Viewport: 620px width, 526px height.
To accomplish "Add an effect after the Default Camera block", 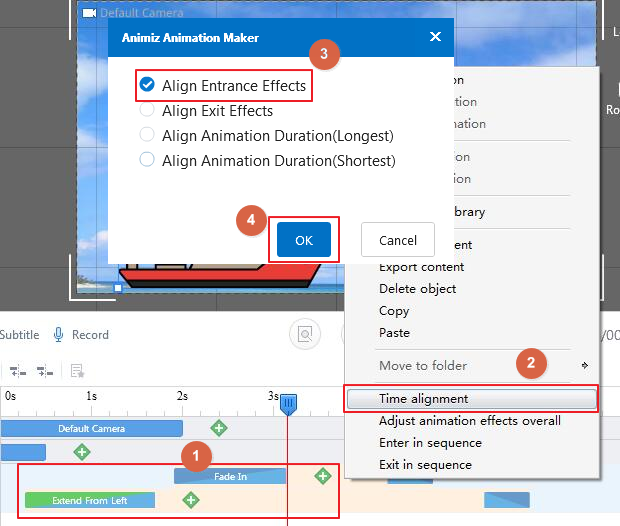I will coord(218,428).
